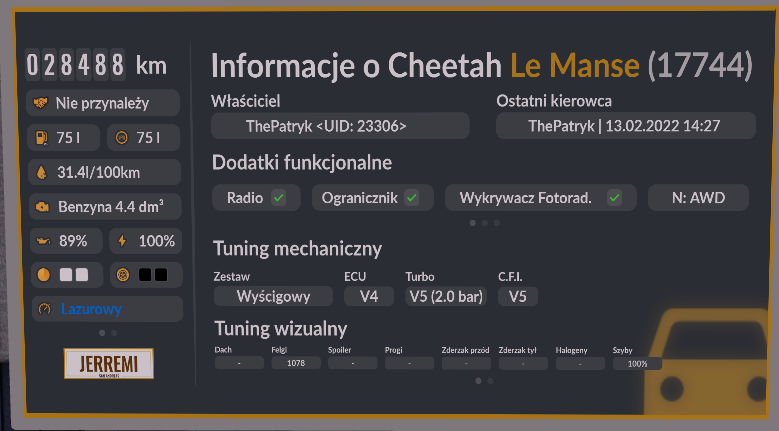Viewport: 779px width, 431px height.
Task: Click the wheel rim color icon
Action: pos(123,275)
